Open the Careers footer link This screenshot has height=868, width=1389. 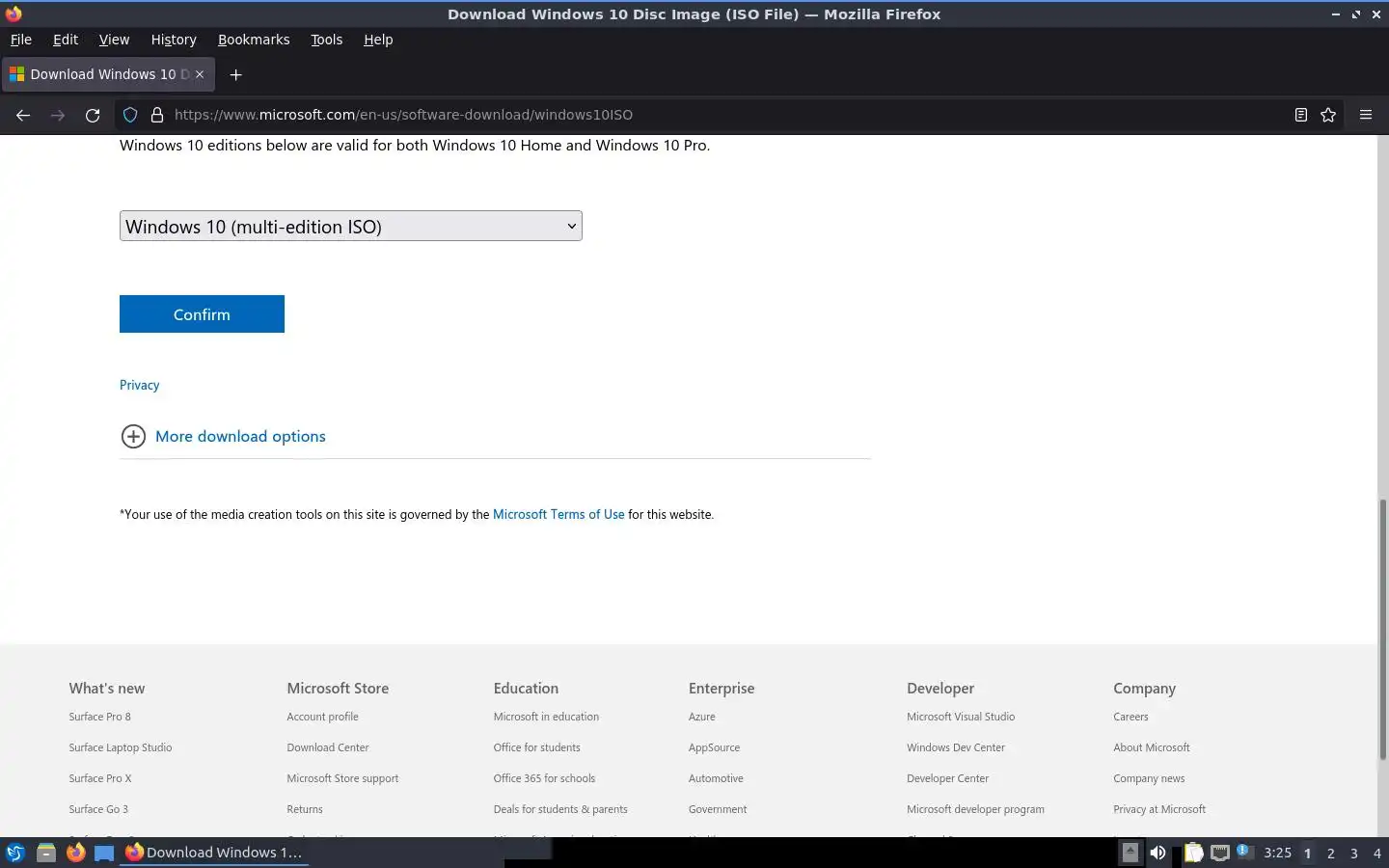pos(1130,717)
